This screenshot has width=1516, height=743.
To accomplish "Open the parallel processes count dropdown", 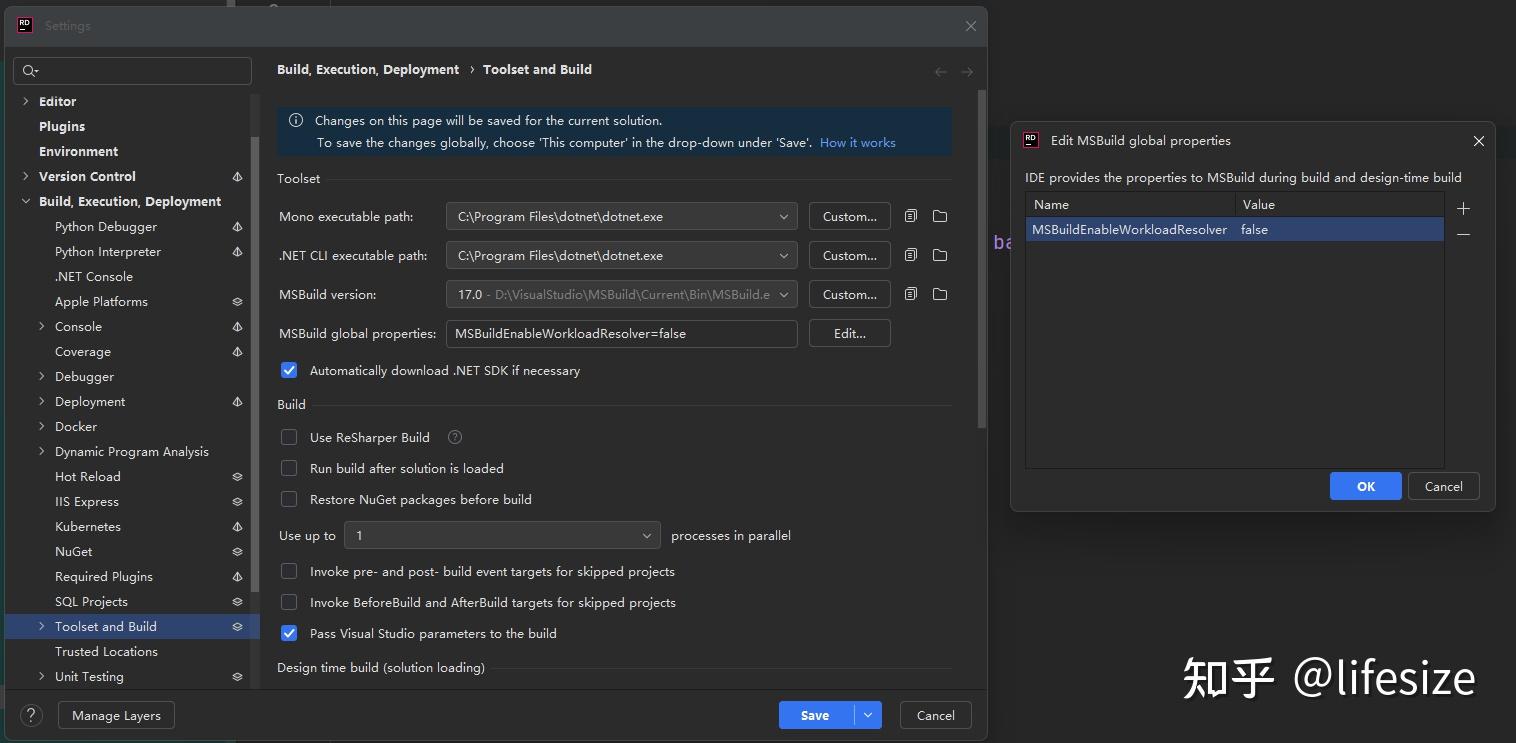I will click(647, 535).
